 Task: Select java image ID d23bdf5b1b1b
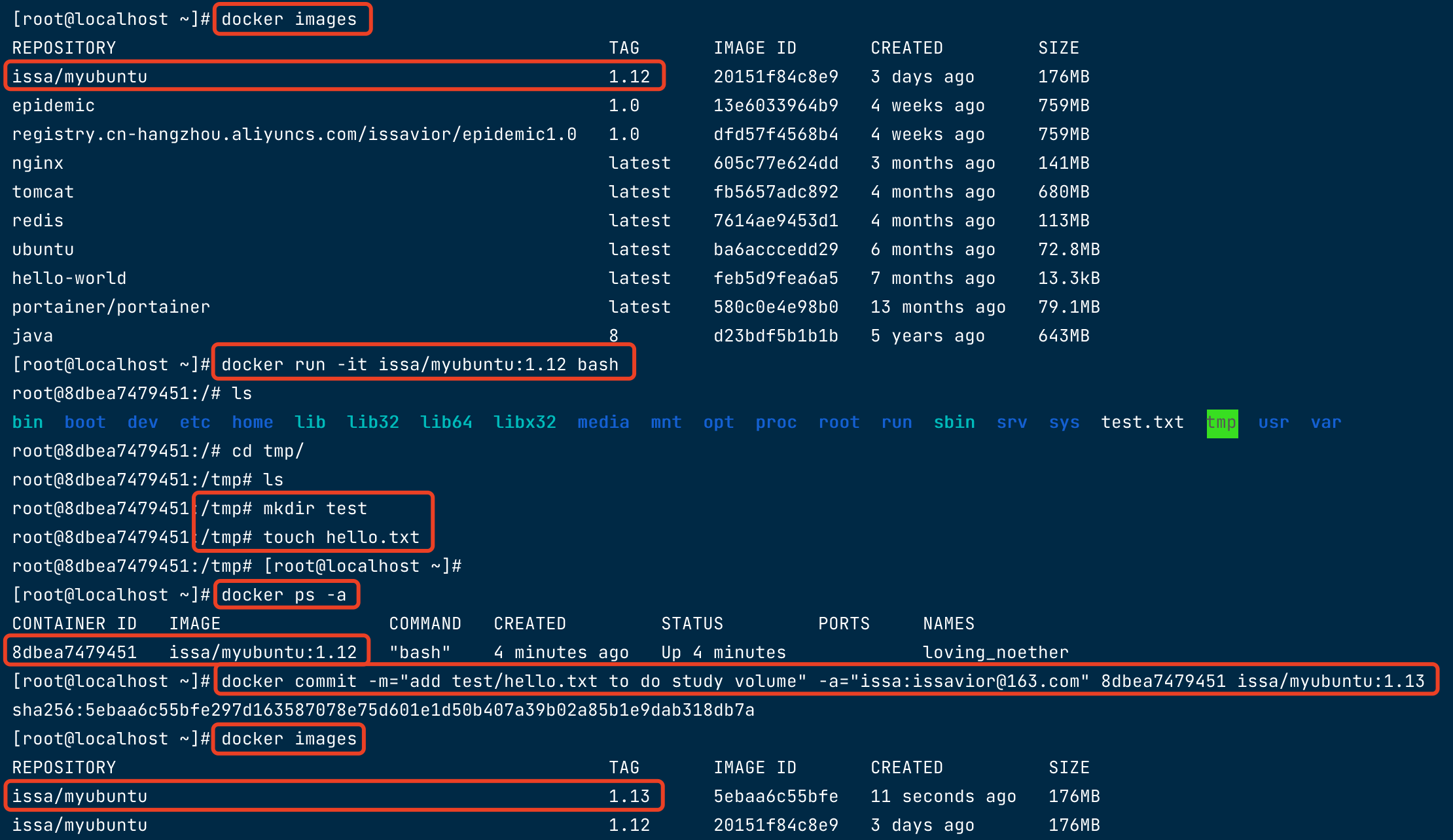[776, 336]
